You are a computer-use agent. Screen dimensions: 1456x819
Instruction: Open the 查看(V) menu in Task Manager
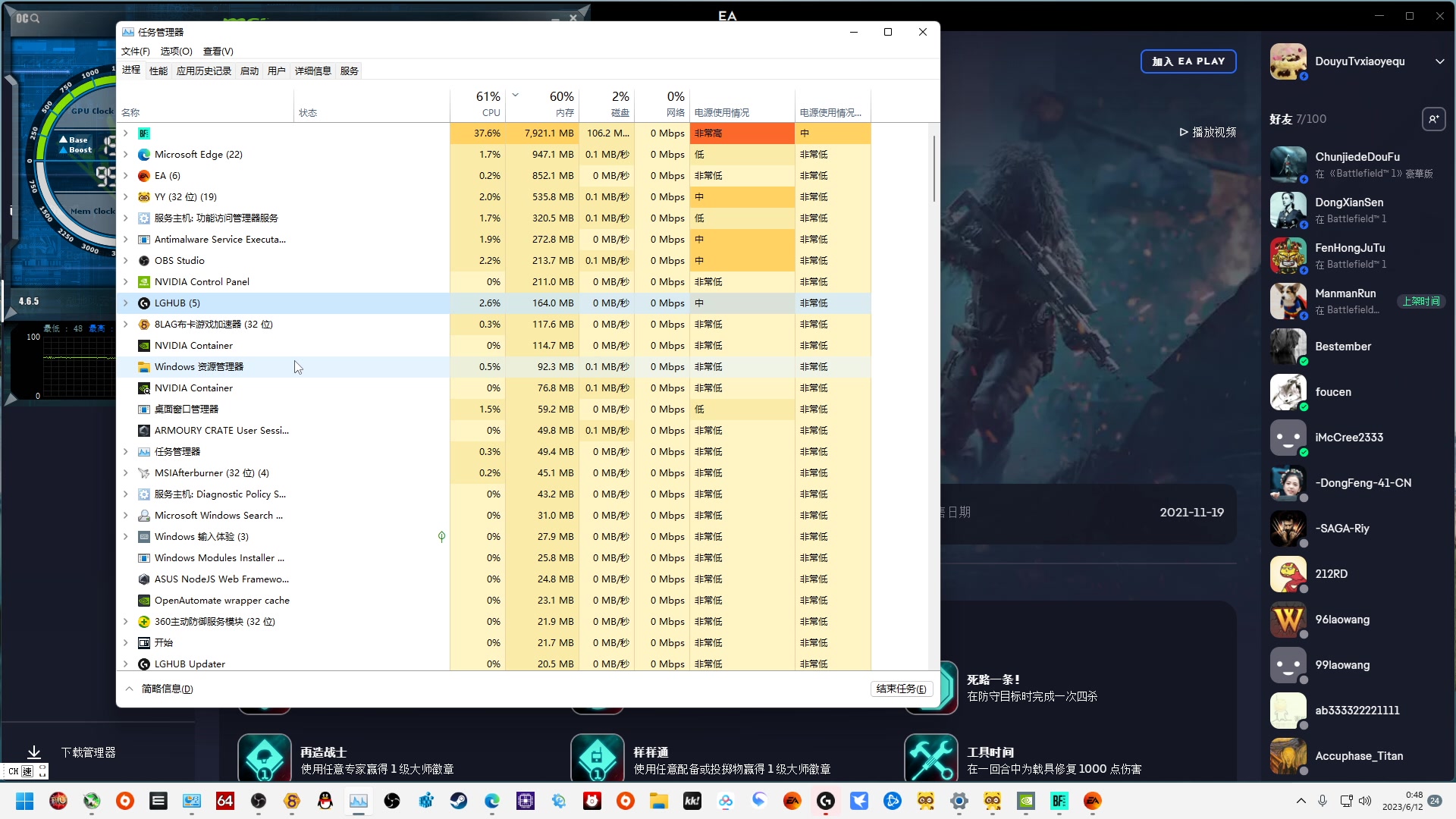(218, 52)
